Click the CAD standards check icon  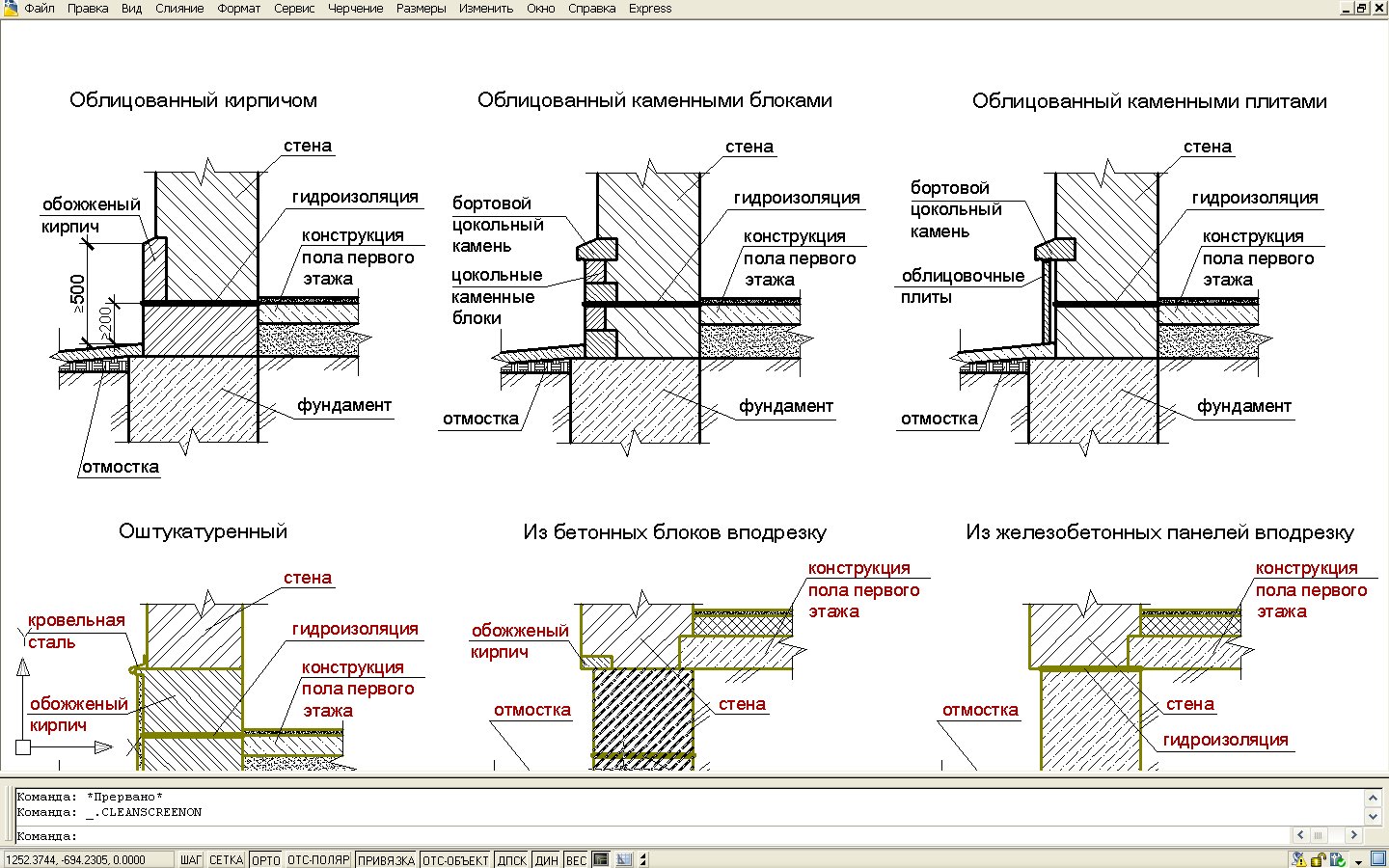(x=1338, y=859)
